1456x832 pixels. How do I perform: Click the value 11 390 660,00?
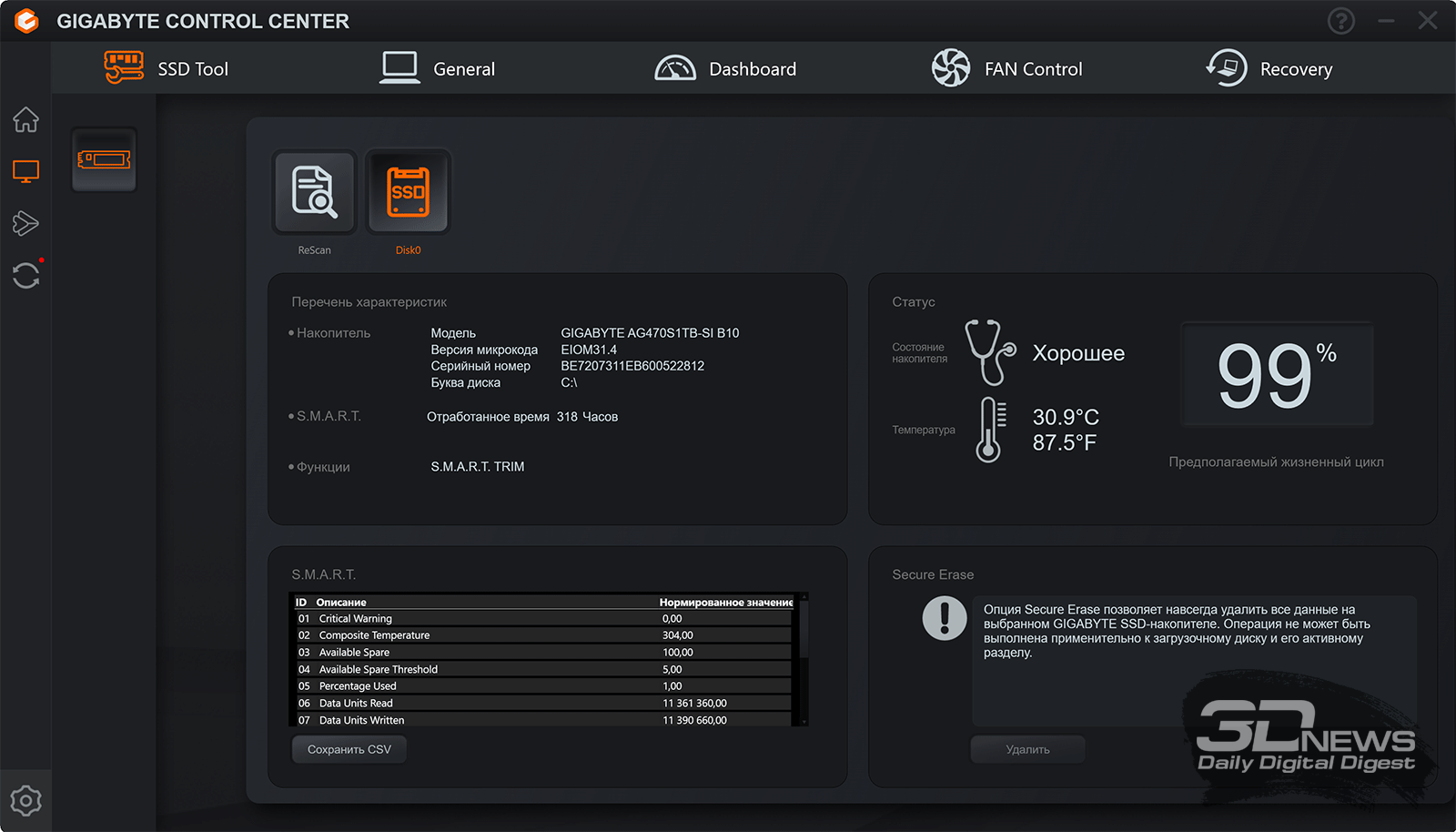pyautogui.click(x=694, y=720)
